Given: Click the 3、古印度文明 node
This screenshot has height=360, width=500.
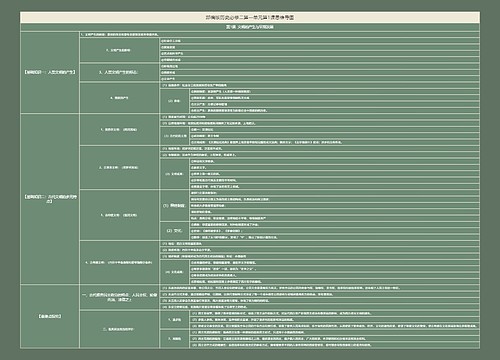Looking at the screenshot, I should [x=119, y=215].
